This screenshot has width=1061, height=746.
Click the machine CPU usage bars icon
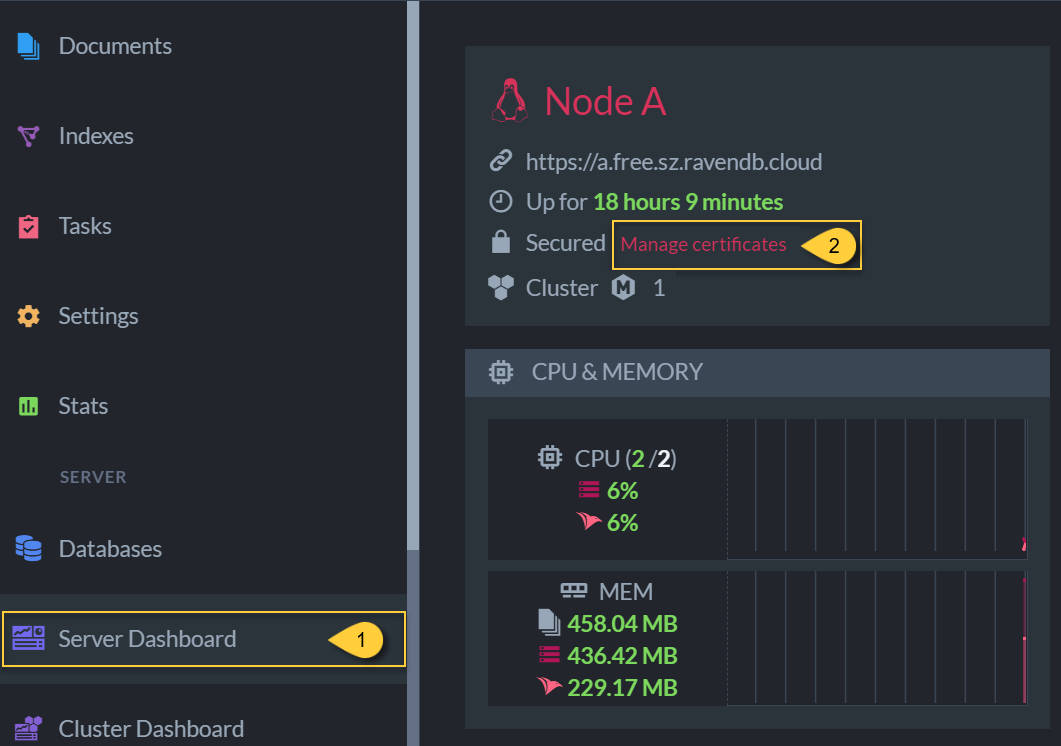click(x=589, y=489)
